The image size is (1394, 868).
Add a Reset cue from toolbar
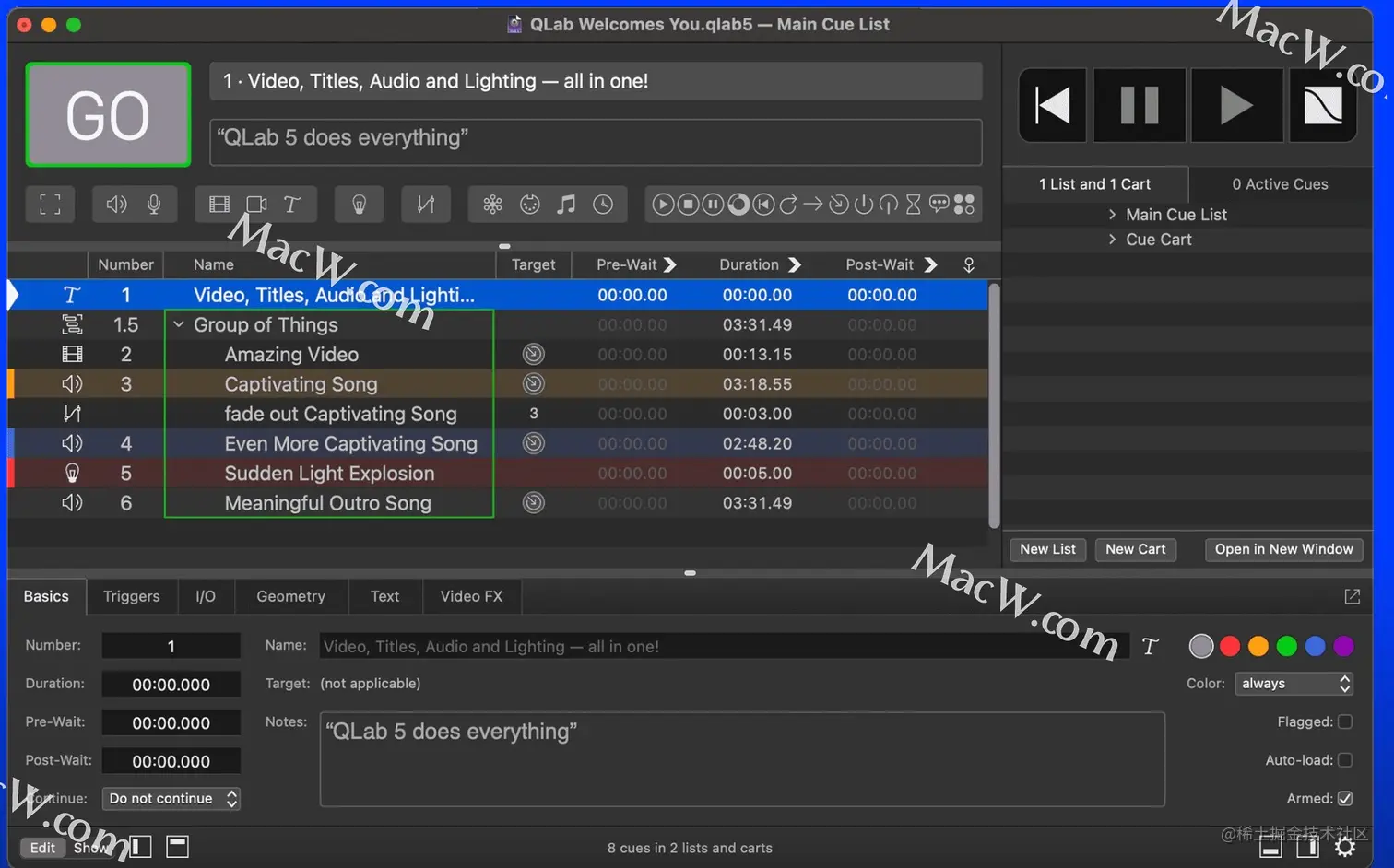pos(763,205)
